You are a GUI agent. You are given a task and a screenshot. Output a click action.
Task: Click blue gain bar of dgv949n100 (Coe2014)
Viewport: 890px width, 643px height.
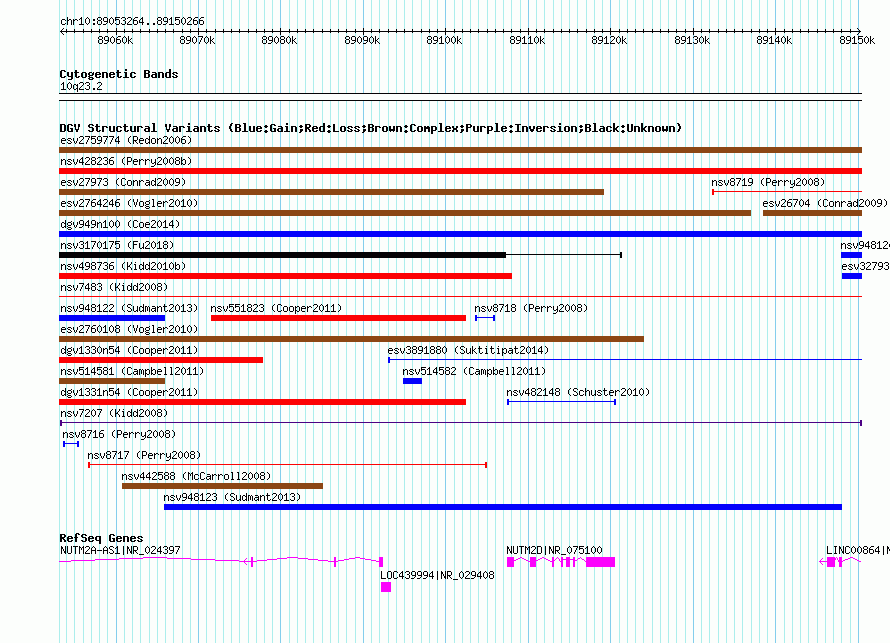460,234
